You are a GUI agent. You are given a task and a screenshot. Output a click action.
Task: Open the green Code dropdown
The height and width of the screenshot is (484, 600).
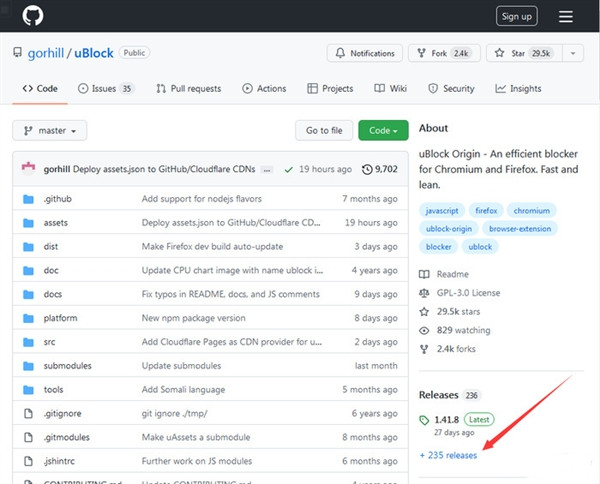pyautogui.click(x=384, y=131)
